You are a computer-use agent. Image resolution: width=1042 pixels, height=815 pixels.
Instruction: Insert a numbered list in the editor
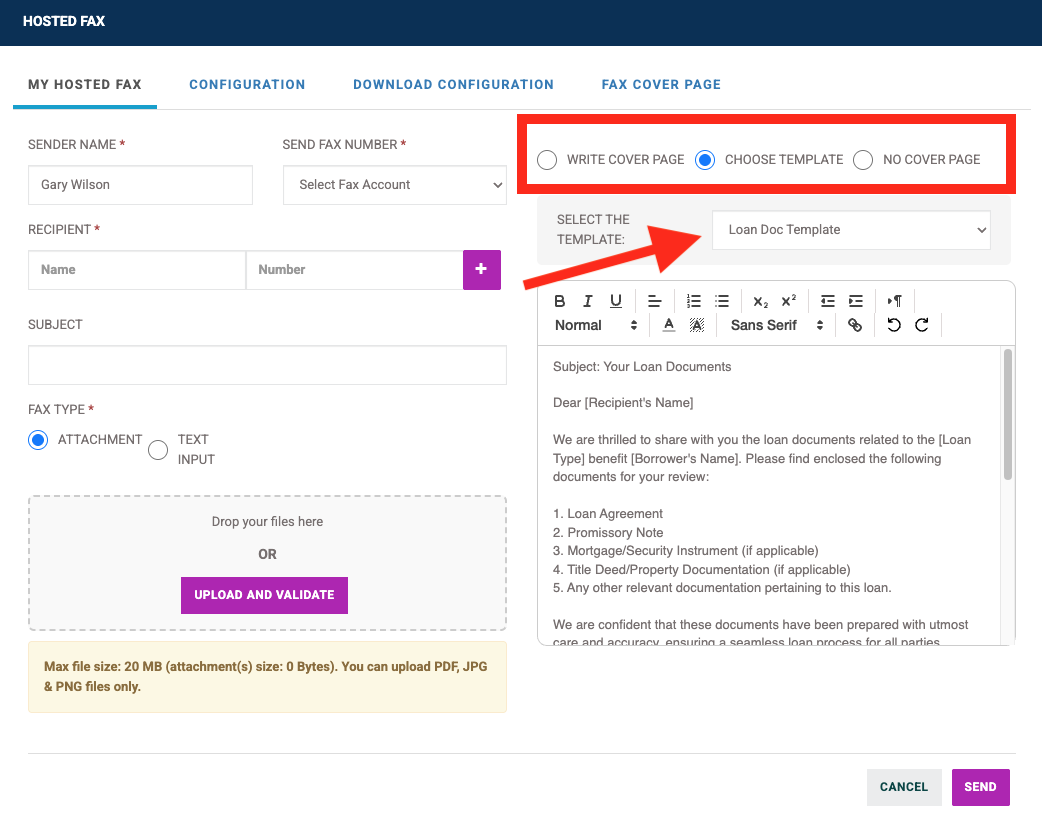tap(694, 301)
